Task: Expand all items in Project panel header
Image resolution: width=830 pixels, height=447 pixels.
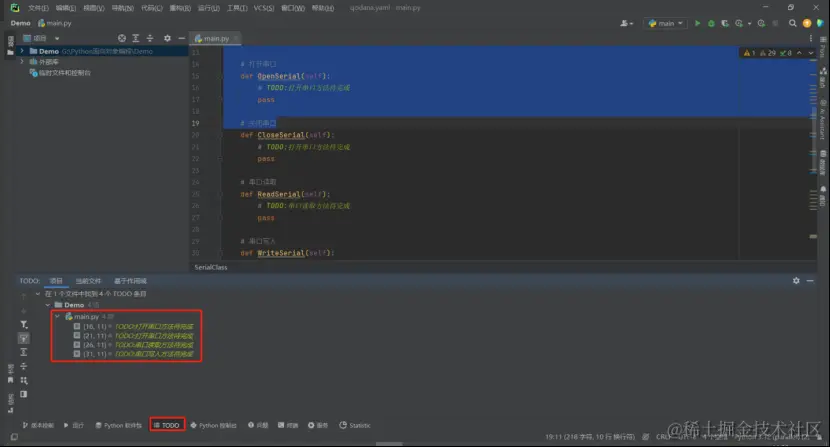Action: tap(136, 38)
